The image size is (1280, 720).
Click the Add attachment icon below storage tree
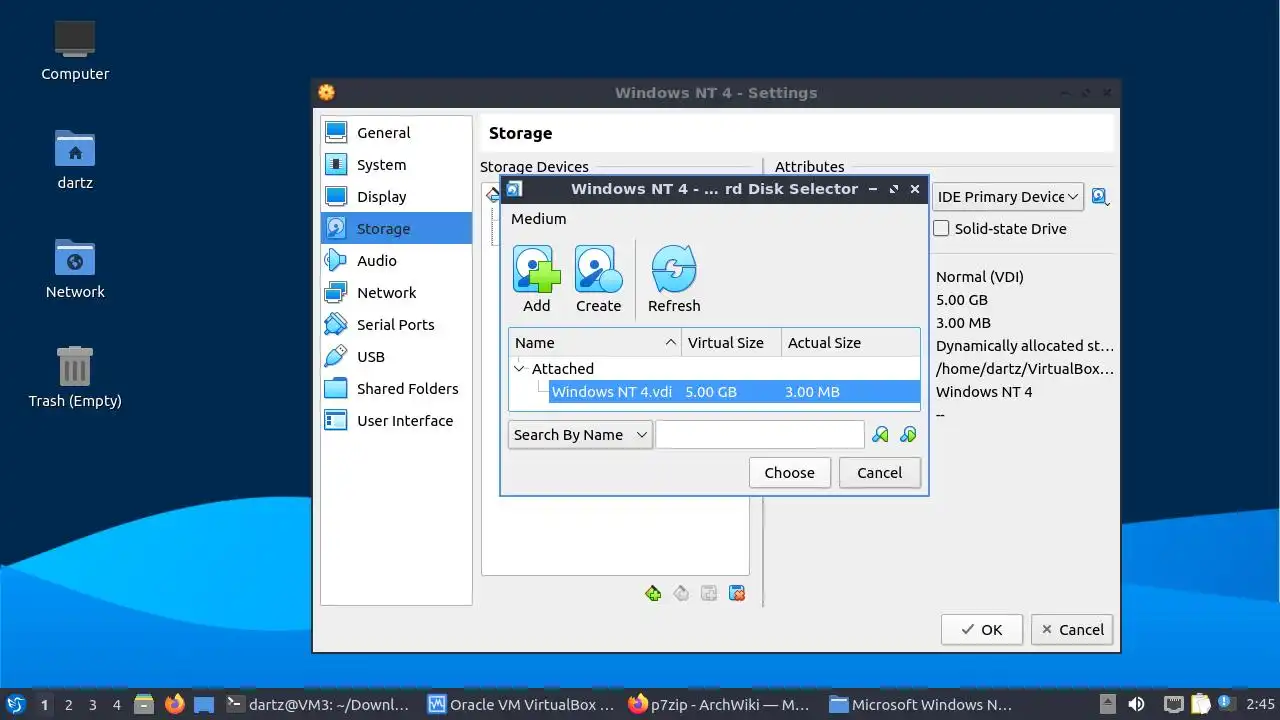709,593
